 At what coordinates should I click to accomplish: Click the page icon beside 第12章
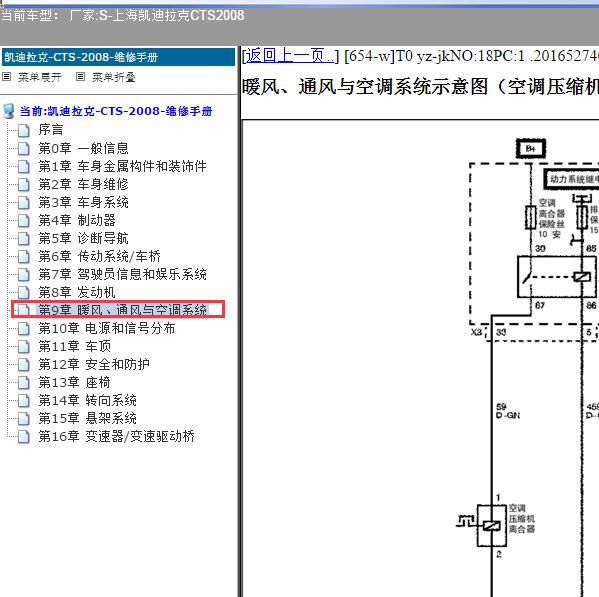coord(24,365)
